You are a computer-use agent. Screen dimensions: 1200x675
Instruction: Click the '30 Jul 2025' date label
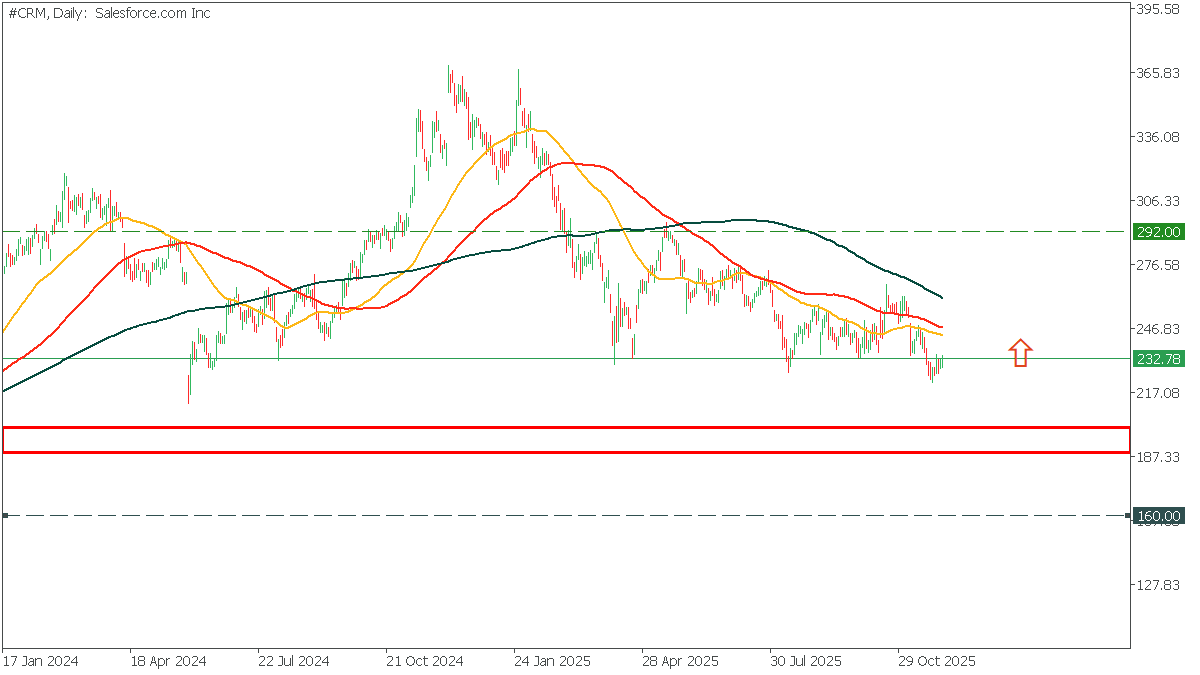(x=809, y=662)
